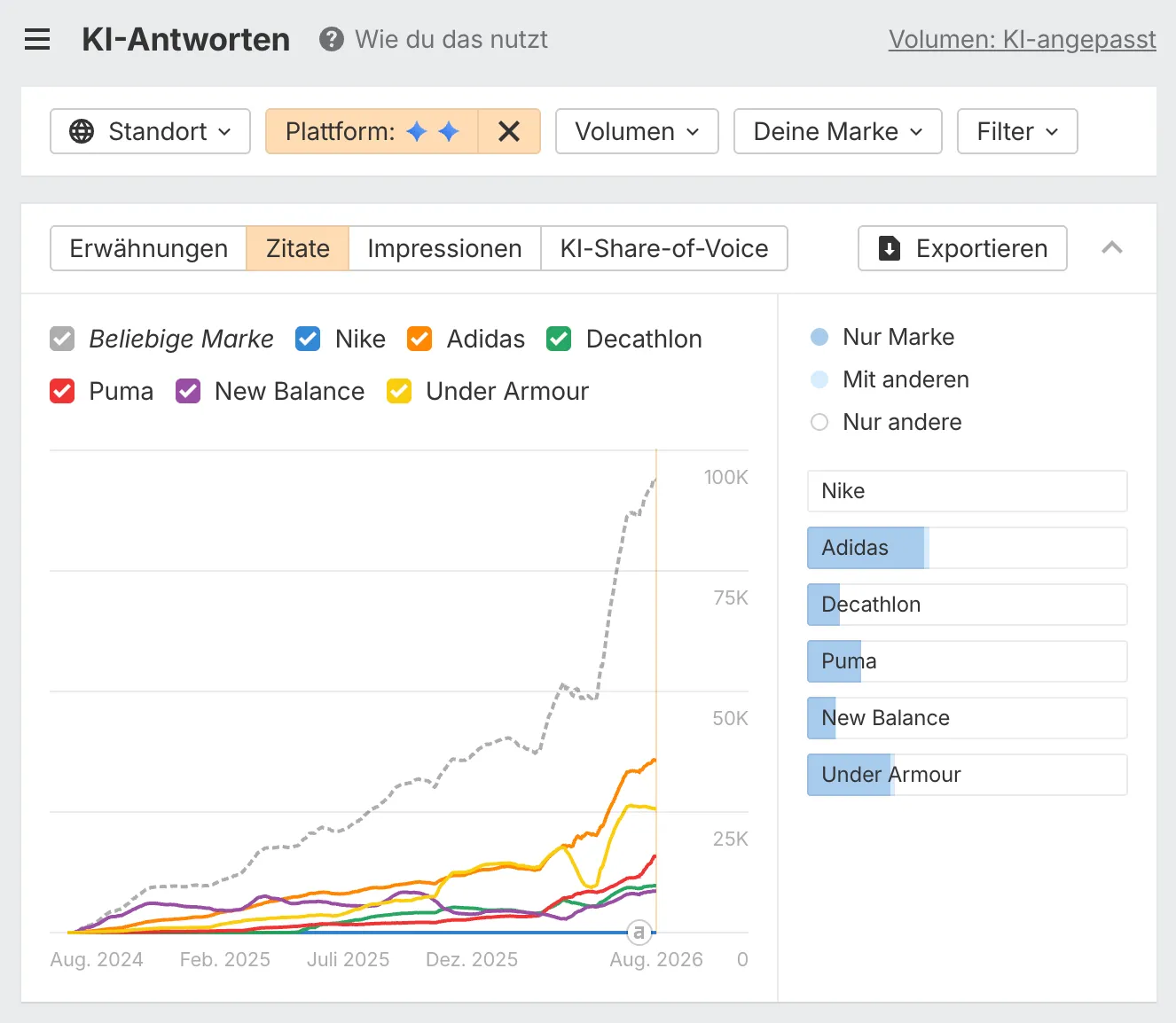Viewport: 1176px width, 1023px height.
Task: Open the Filter dropdown
Action: click(x=1017, y=131)
